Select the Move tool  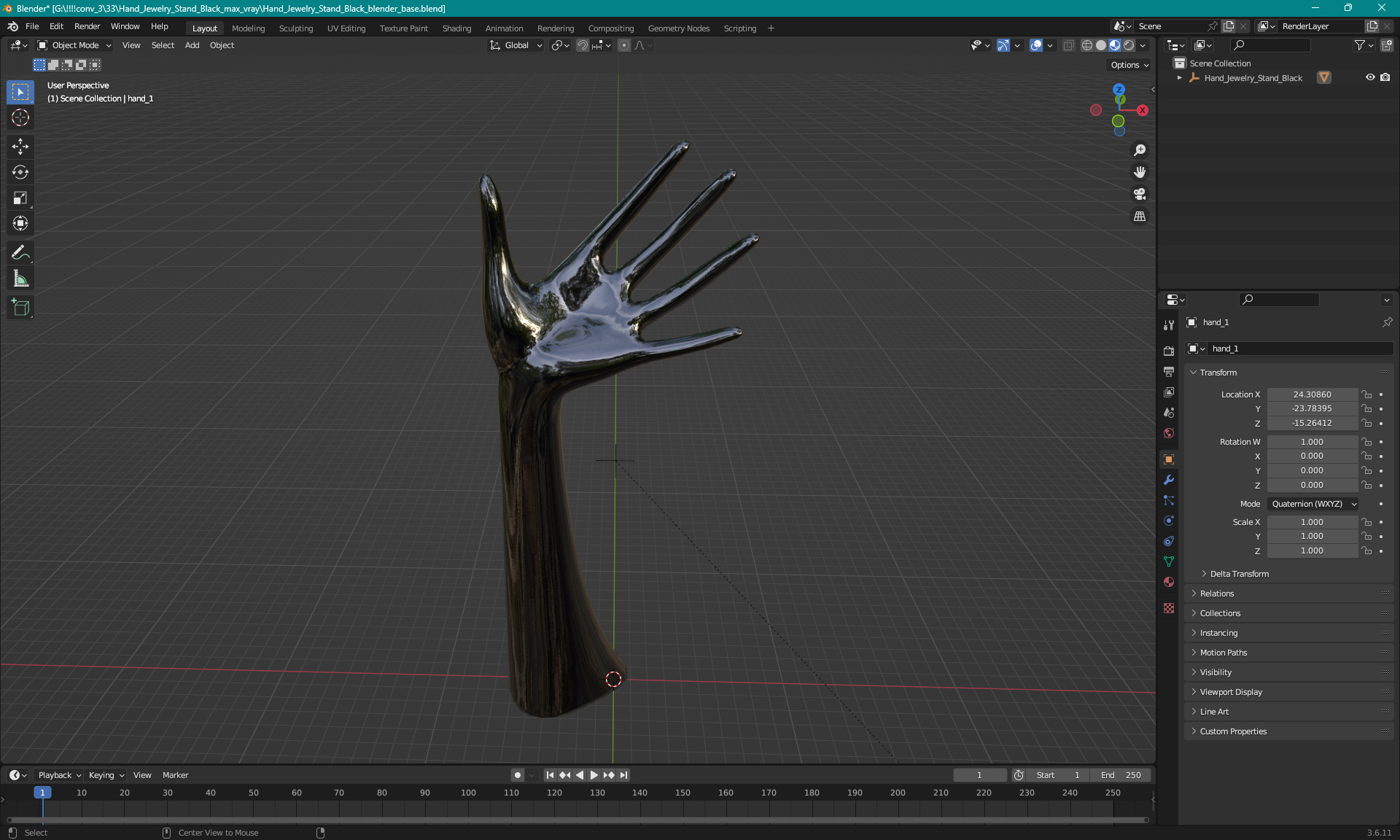coord(20,147)
